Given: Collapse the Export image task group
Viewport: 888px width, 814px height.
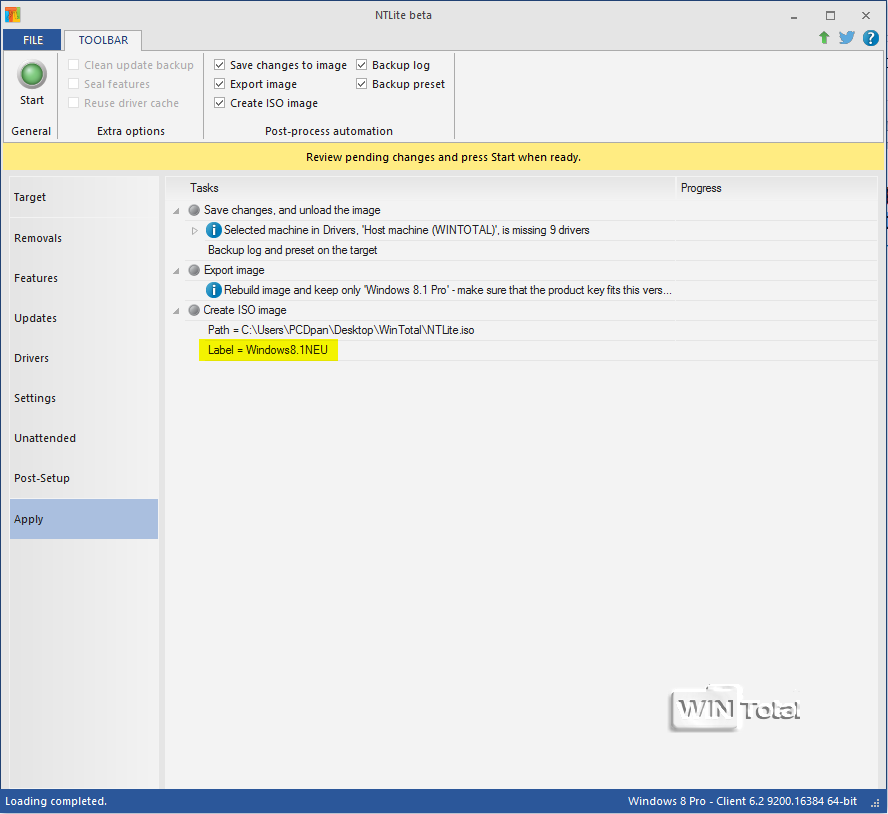Looking at the screenshot, I should 177,271.
